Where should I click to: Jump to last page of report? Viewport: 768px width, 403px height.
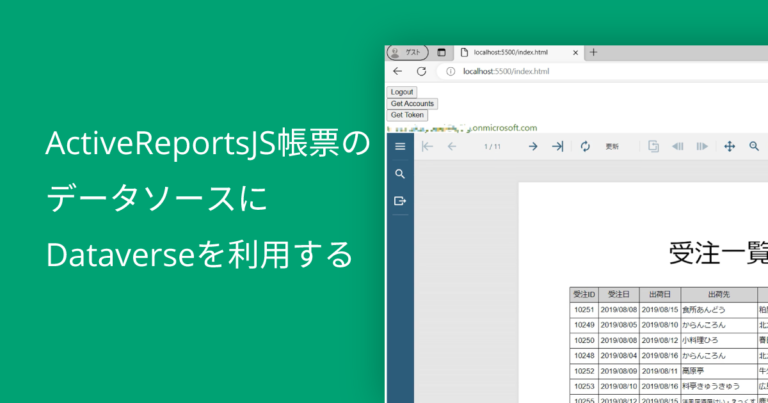[557, 146]
